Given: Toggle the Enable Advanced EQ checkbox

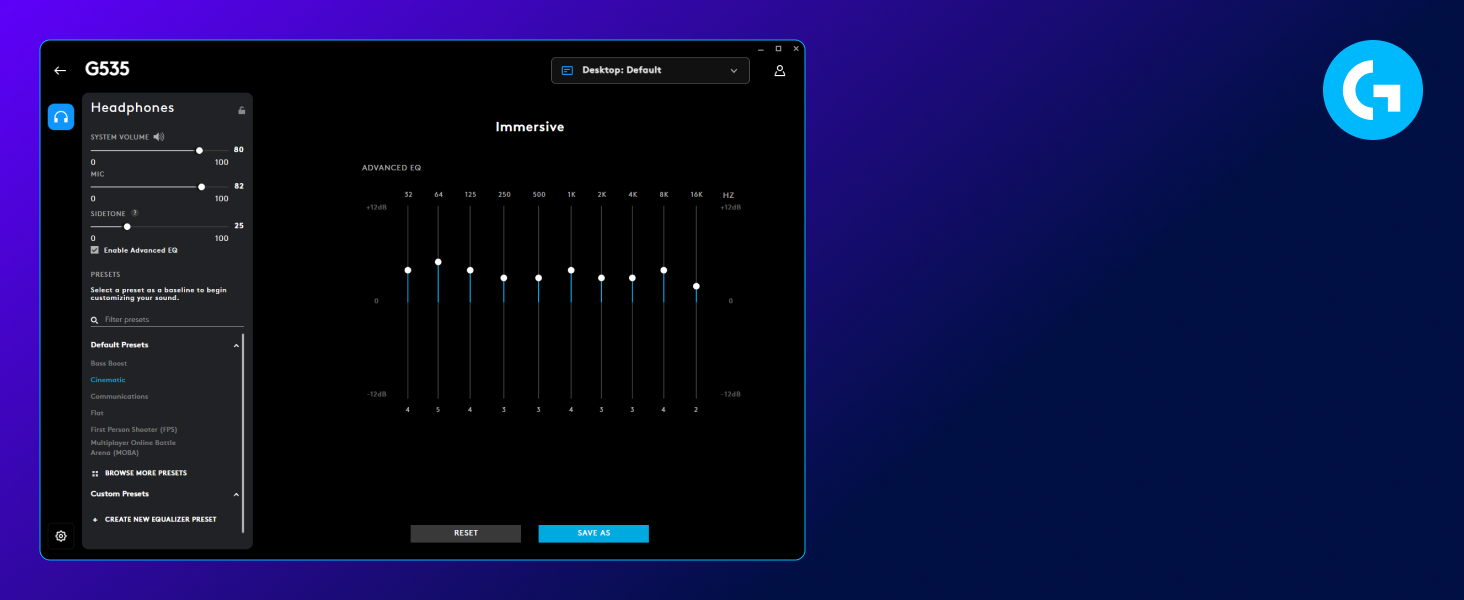Looking at the screenshot, I should pyautogui.click(x=95, y=250).
